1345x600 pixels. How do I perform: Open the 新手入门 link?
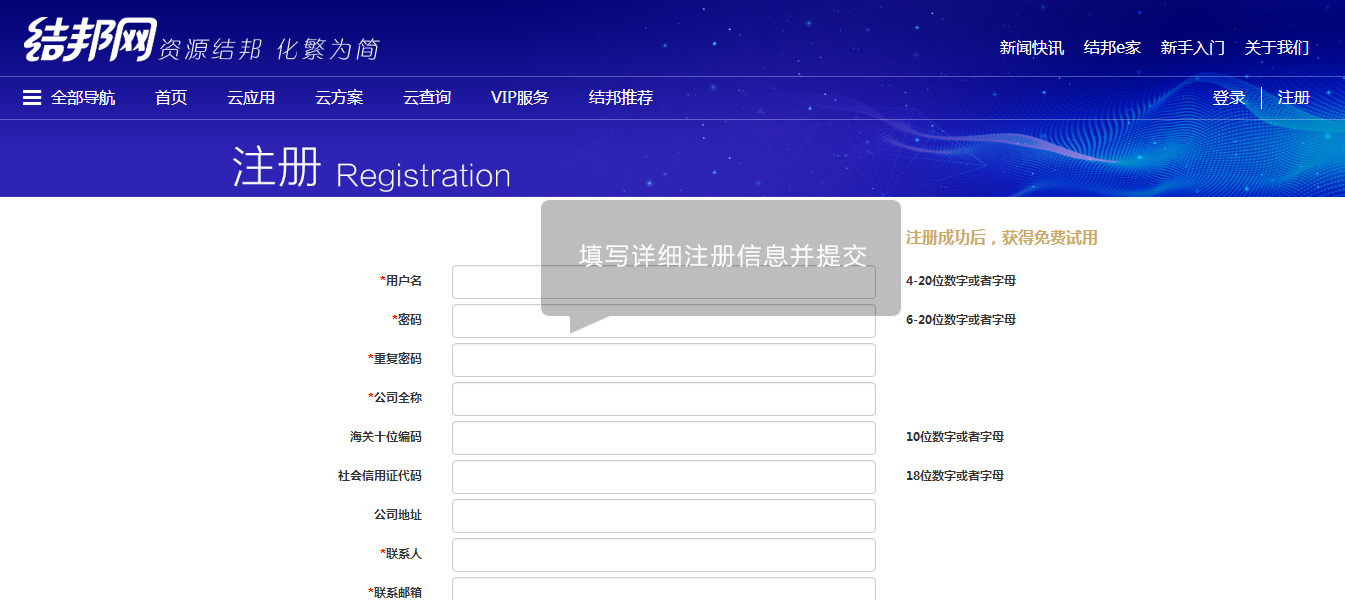point(1192,48)
